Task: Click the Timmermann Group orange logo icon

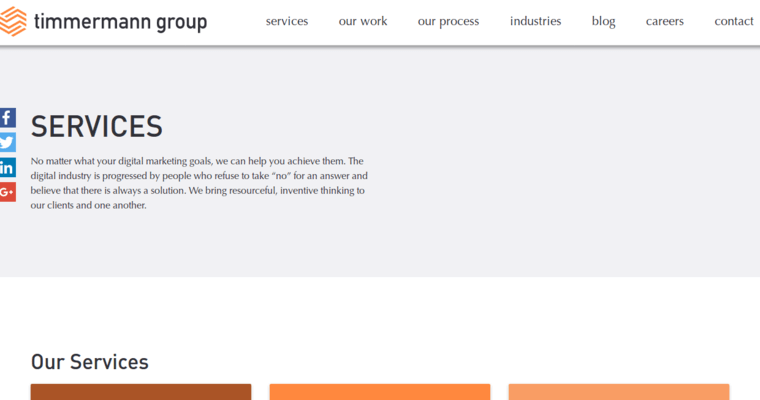Action: (13, 21)
